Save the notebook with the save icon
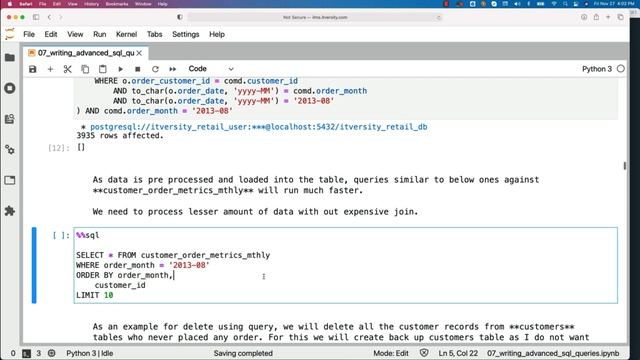 click(x=33, y=69)
